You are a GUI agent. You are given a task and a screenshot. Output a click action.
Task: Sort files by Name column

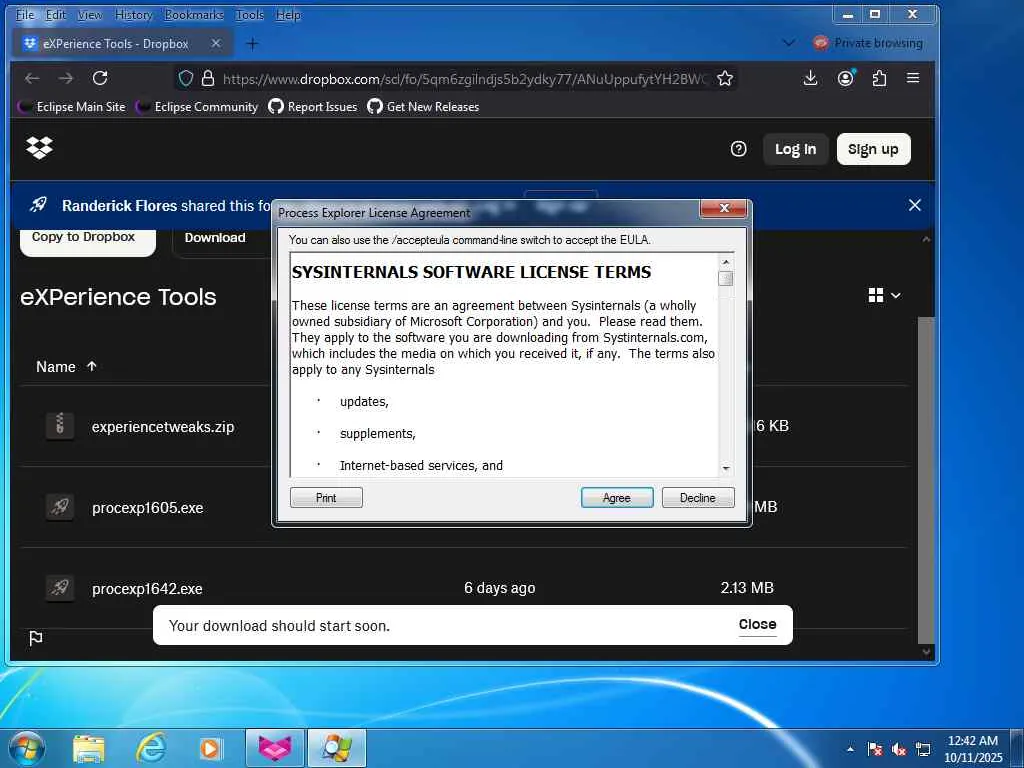[x=67, y=366]
